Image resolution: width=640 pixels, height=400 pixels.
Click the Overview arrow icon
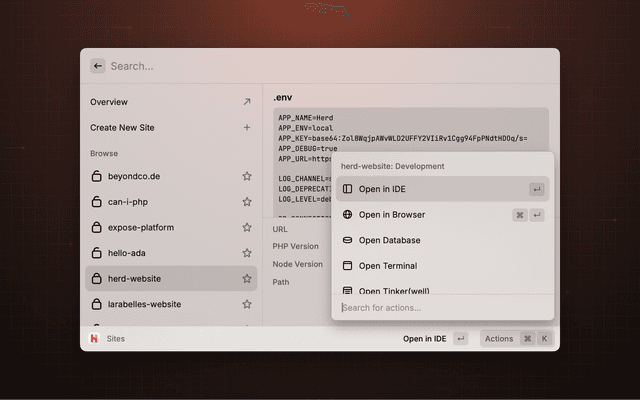(x=247, y=102)
